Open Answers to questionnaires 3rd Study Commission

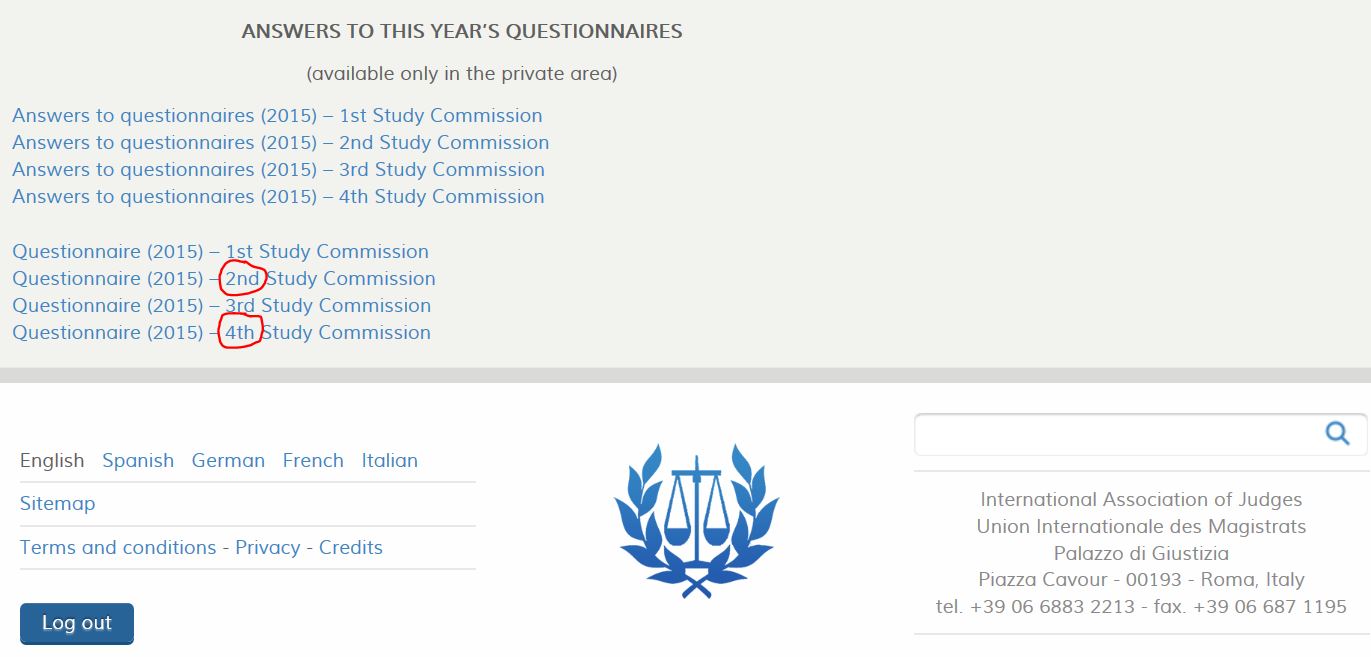(278, 170)
